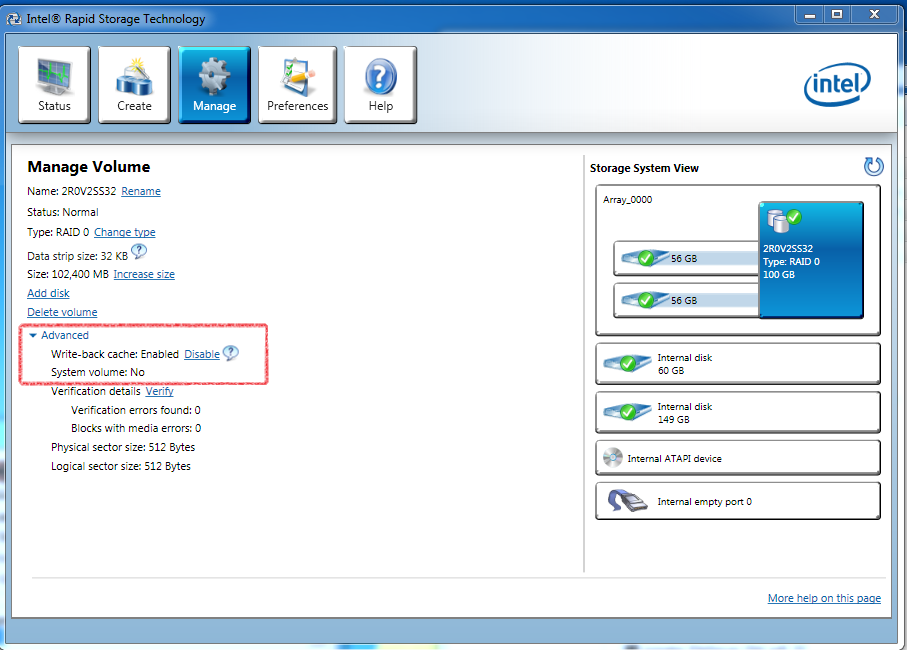Click the Internal ATAPI device disc icon
Screen dimensions: 907x650
coord(613,457)
